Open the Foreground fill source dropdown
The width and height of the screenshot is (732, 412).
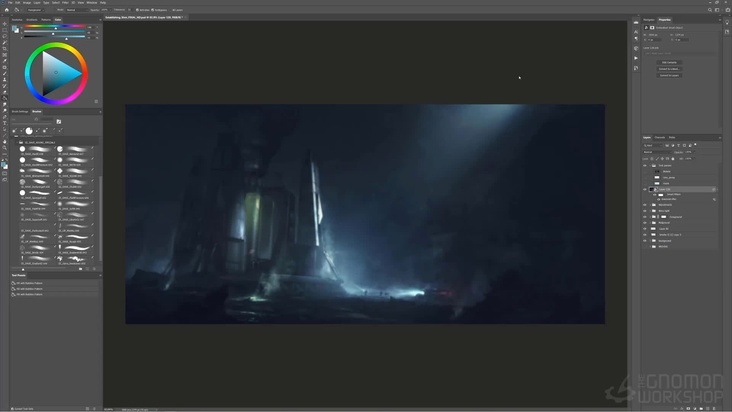(x=35, y=10)
